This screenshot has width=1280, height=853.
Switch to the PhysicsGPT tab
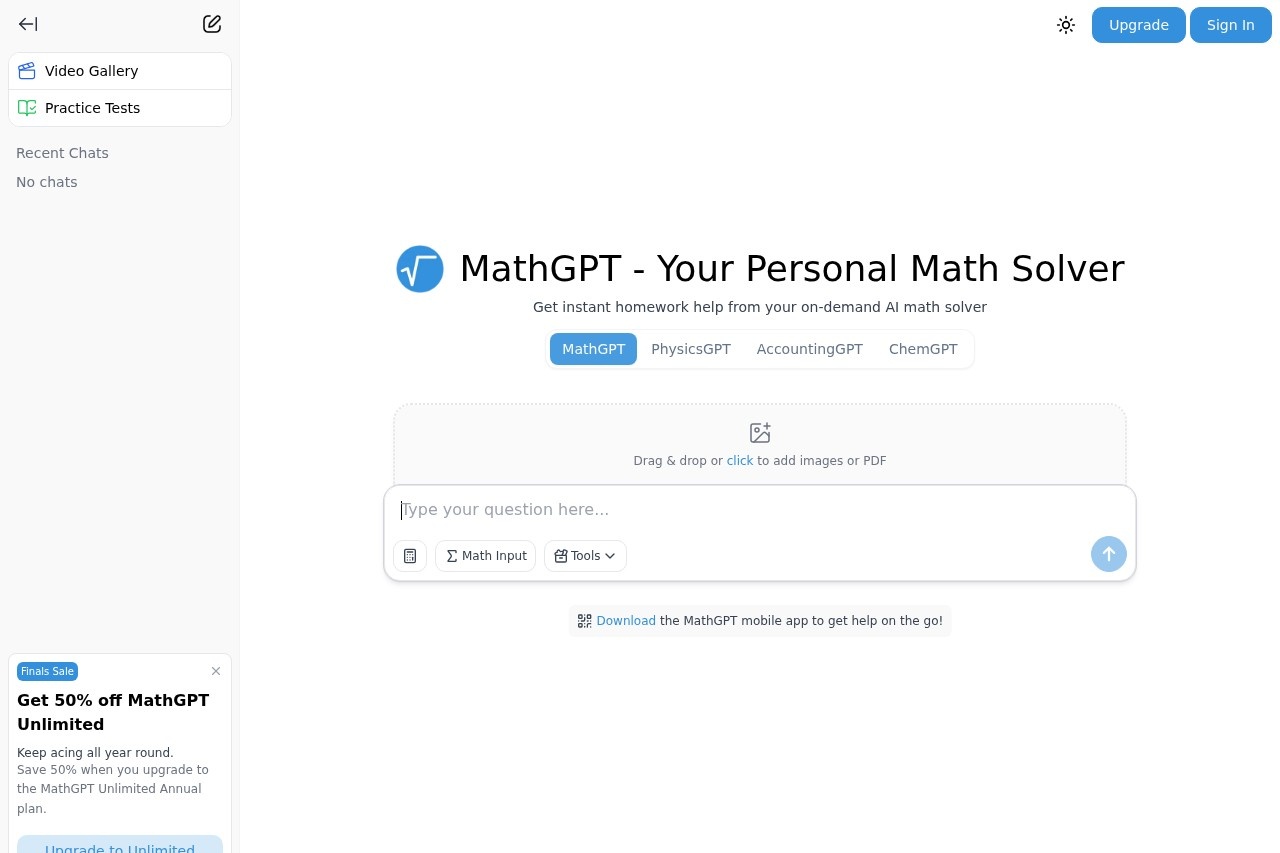tap(691, 349)
